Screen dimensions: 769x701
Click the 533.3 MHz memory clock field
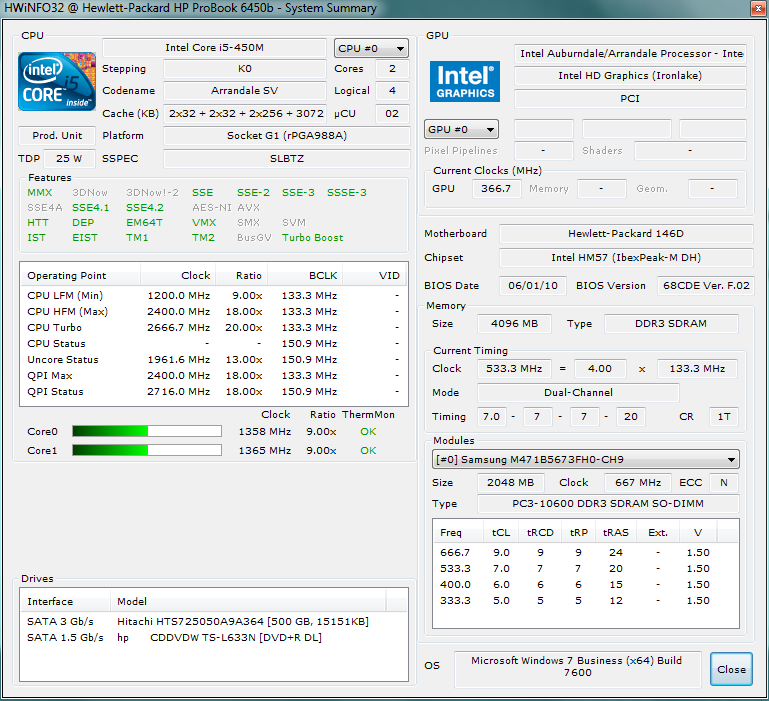click(x=514, y=368)
